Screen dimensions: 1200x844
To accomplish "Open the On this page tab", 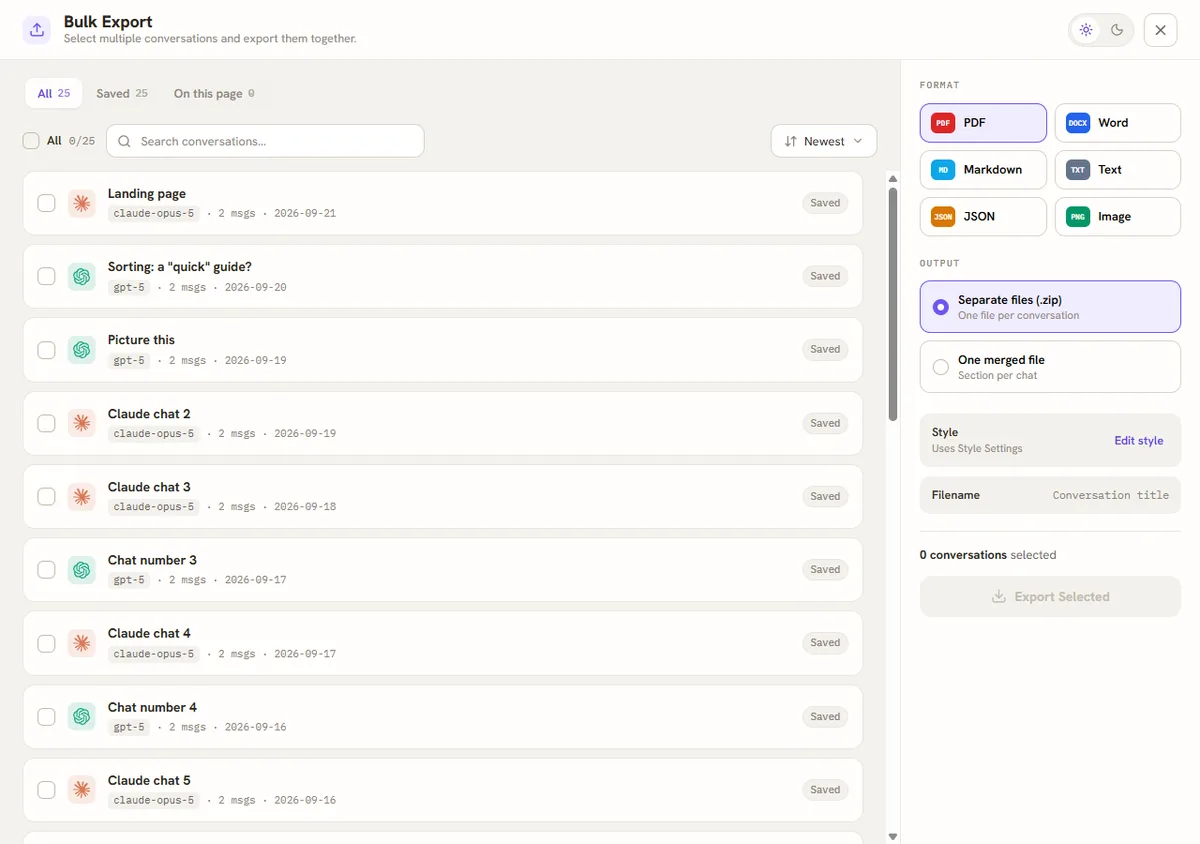I will click(x=214, y=93).
